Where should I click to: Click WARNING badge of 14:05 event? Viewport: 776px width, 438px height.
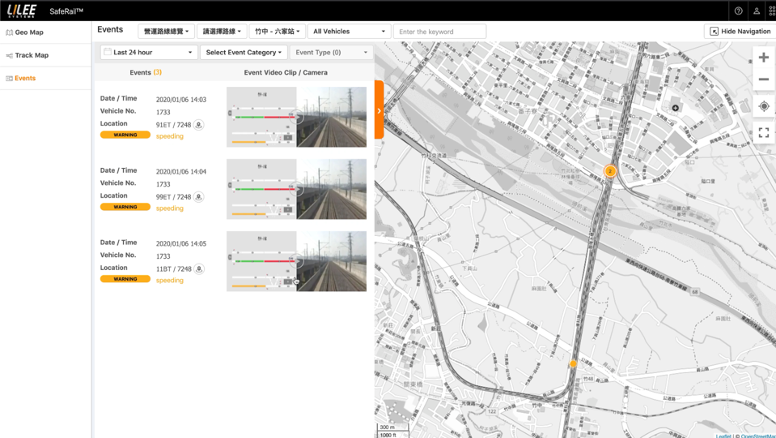point(125,279)
